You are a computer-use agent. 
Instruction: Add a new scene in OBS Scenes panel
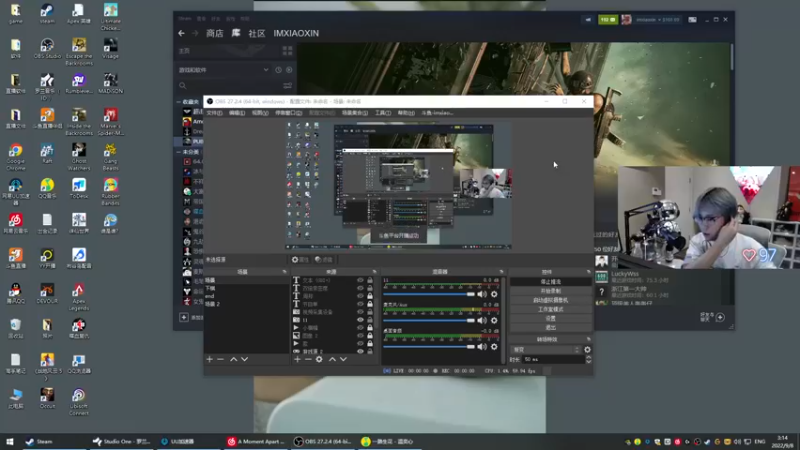click(x=209, y=359)
